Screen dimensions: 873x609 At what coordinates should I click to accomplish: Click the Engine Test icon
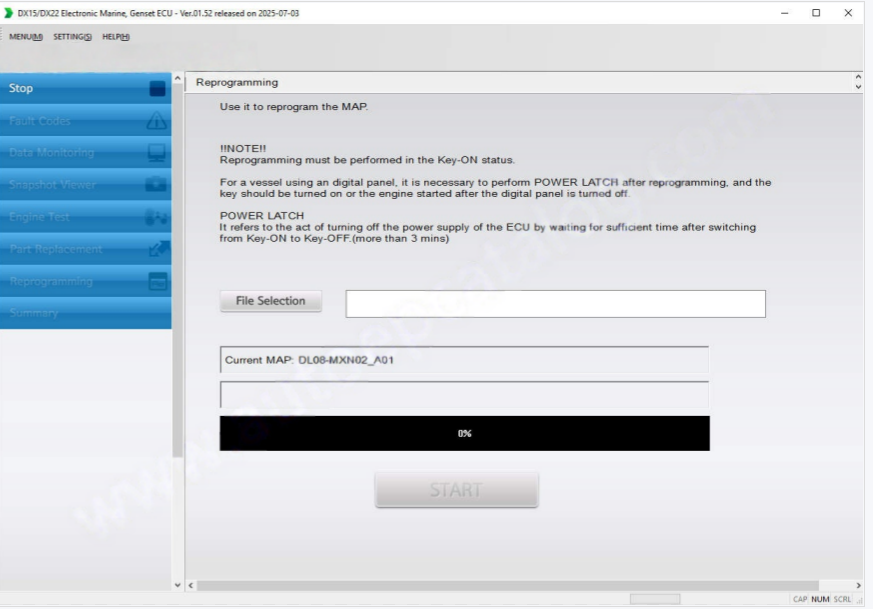coord(157,217)
